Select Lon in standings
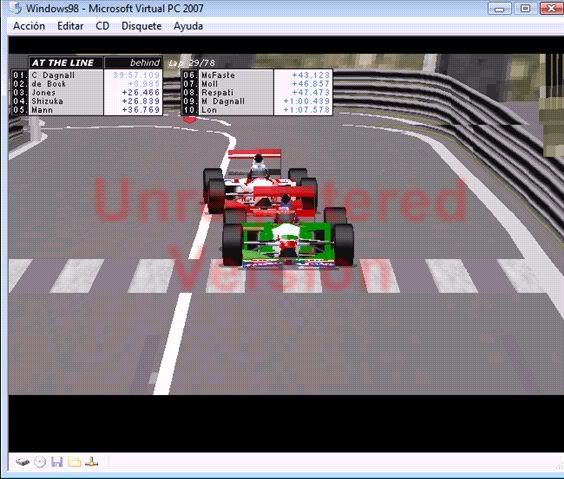 tap(209, 110)
